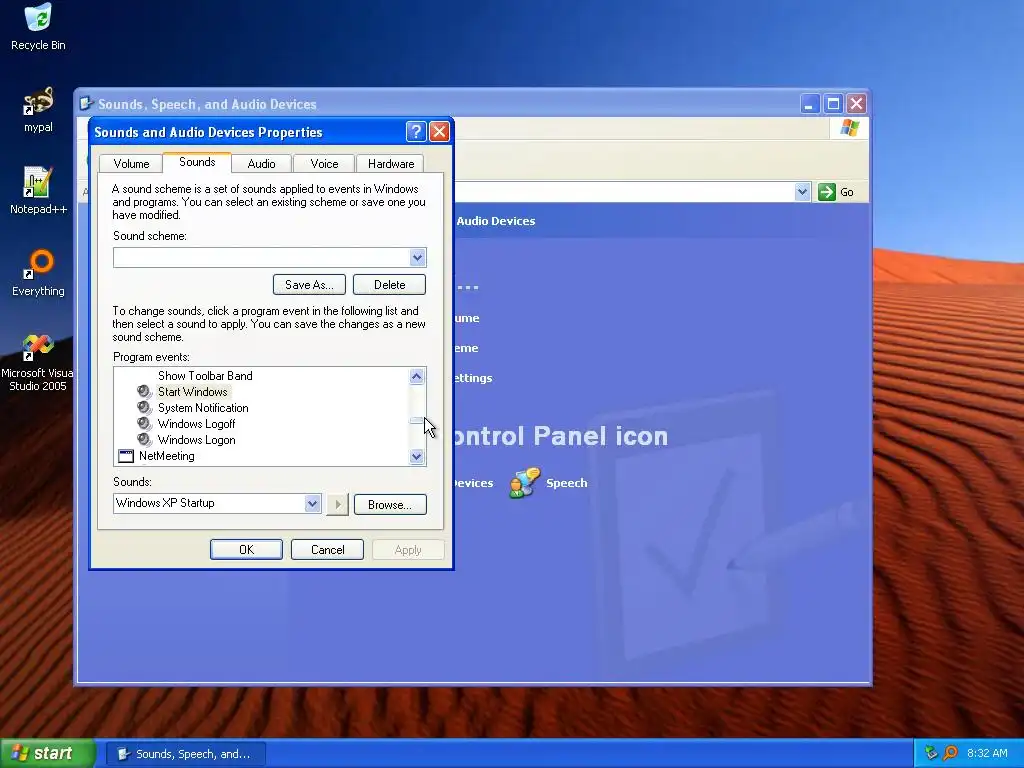Click the program events scrollbar thumb
1024x768 pixels.
(x=417, y=420)
